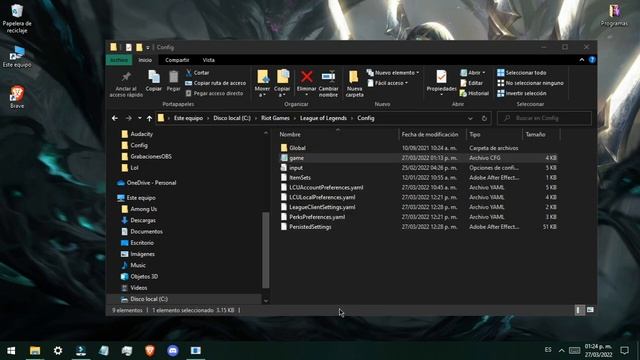Open Descargas in navigation pane
This screenshot has width=640, height=360.
pos(143,220)
